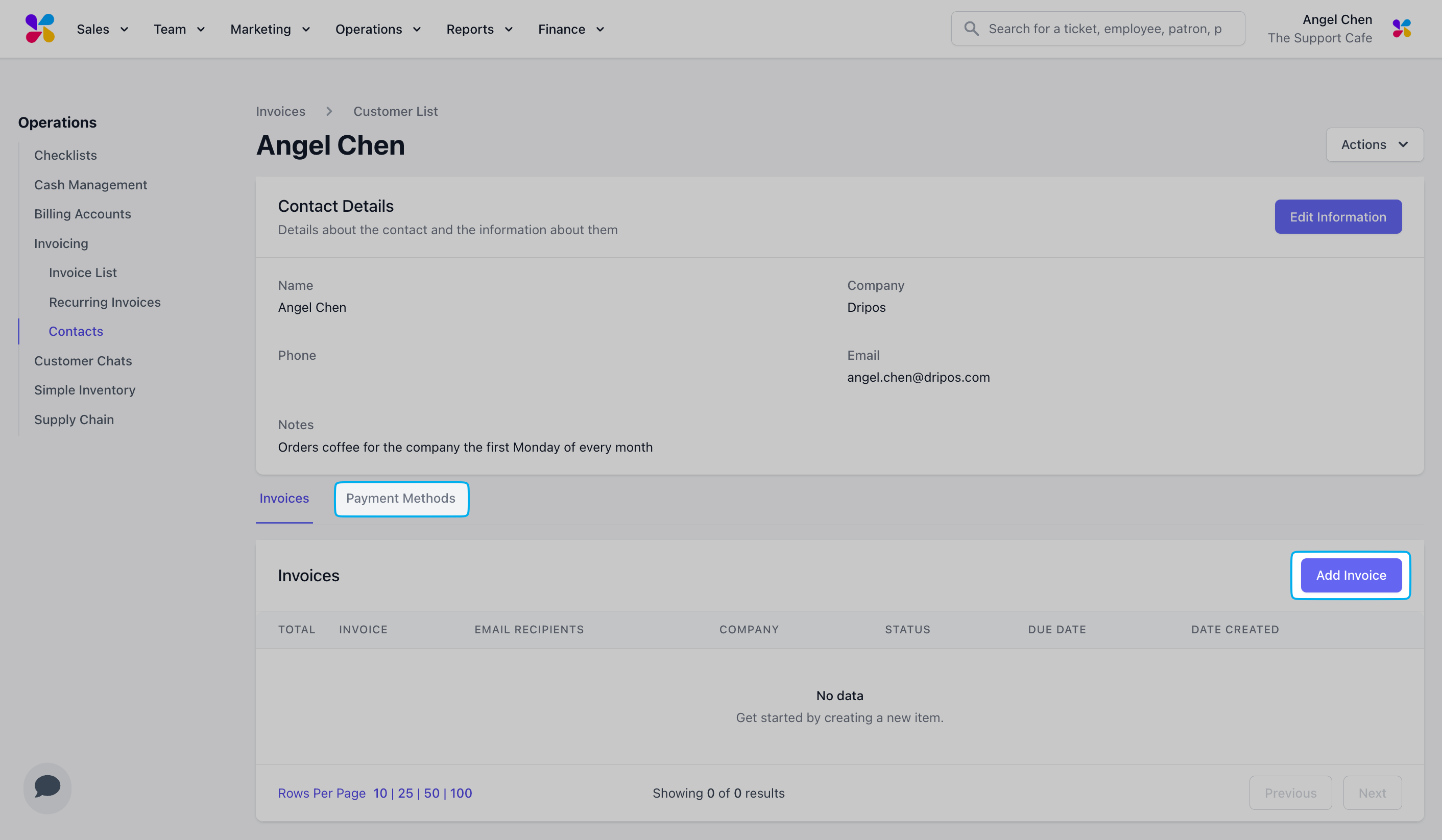Click the Dripos pinwheel logo in header
Viewport: 1442px width, 840px height.
pyautogui.click(x=40, y=29)
